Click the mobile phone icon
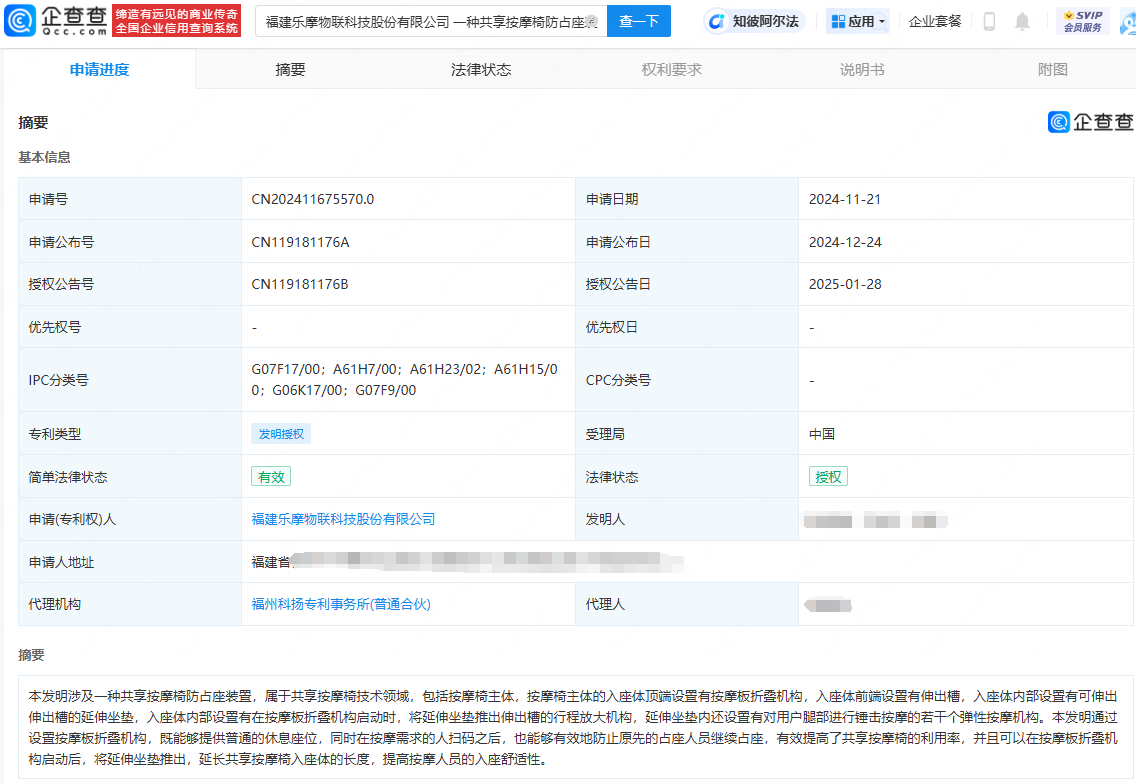Screen dimensions: 1136x784 (989, 21)
